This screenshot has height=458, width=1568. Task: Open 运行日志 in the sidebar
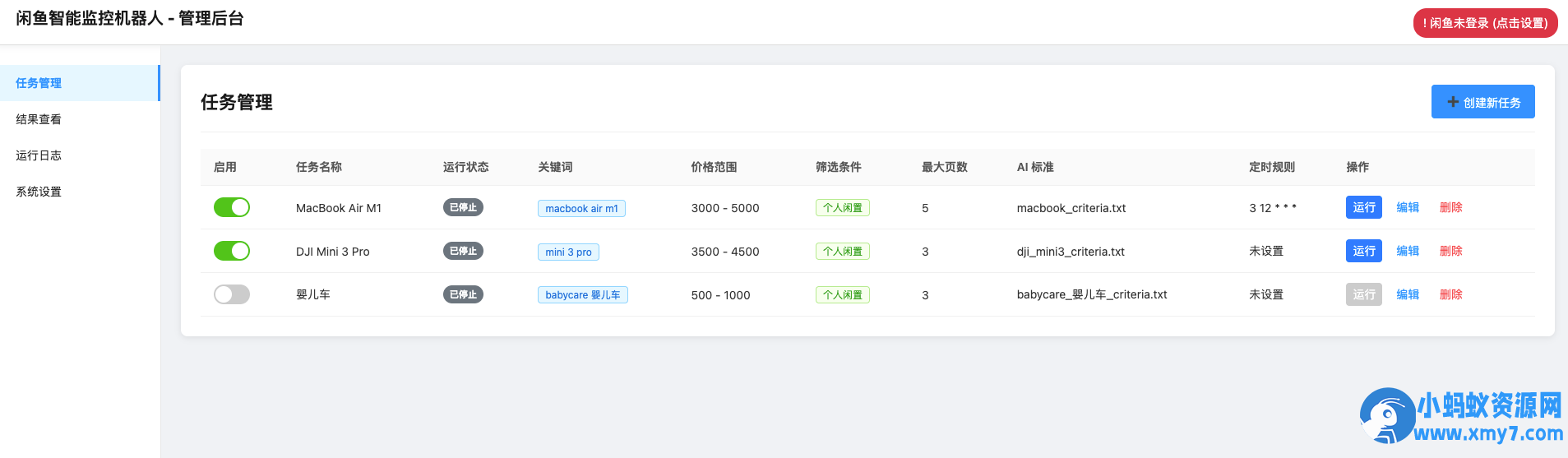79,155
